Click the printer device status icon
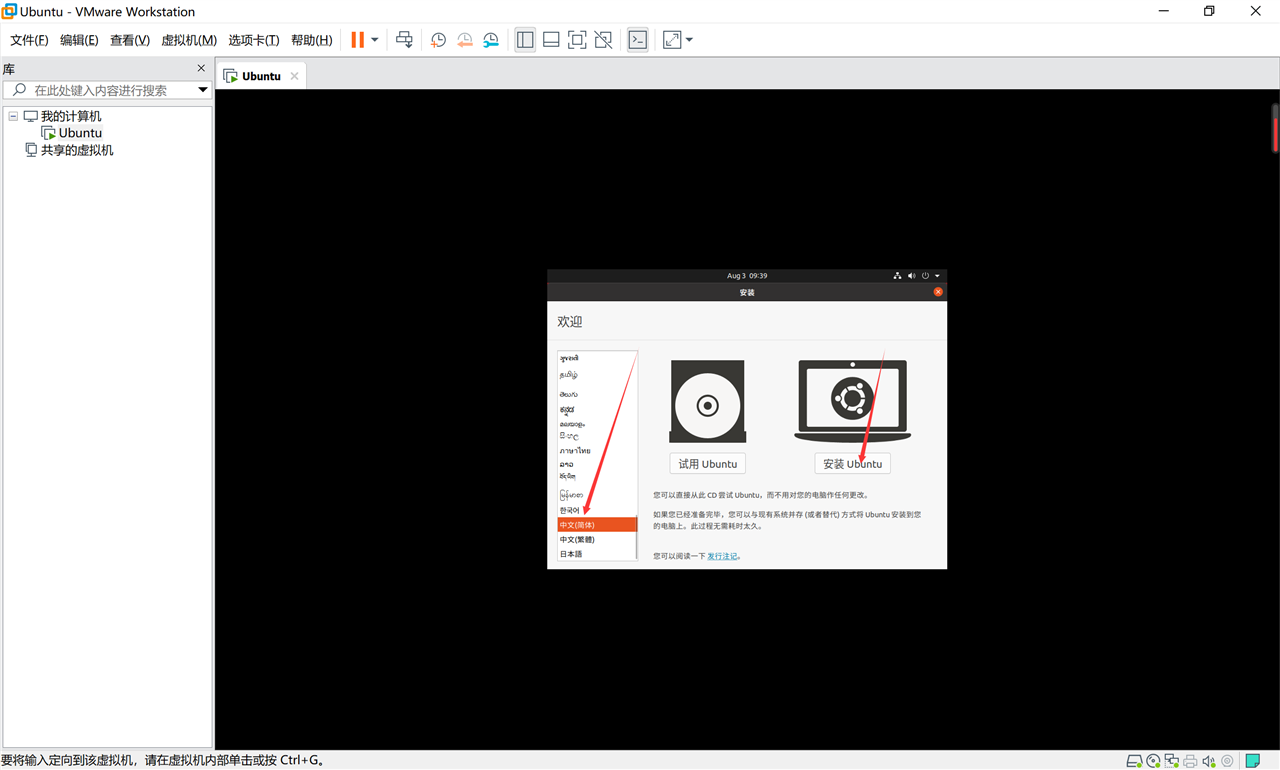This screenshot has height=770, width=1280. point(1190,761)
